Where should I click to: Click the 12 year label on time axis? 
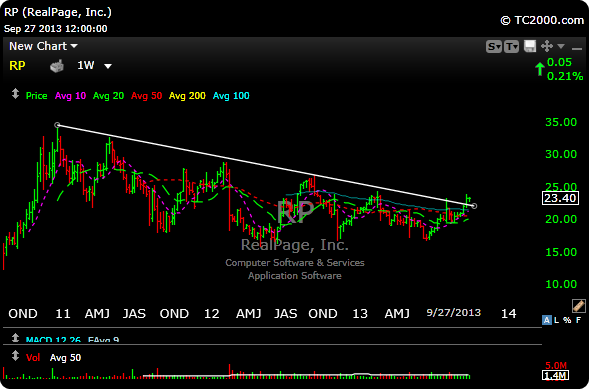click(211, 313)
